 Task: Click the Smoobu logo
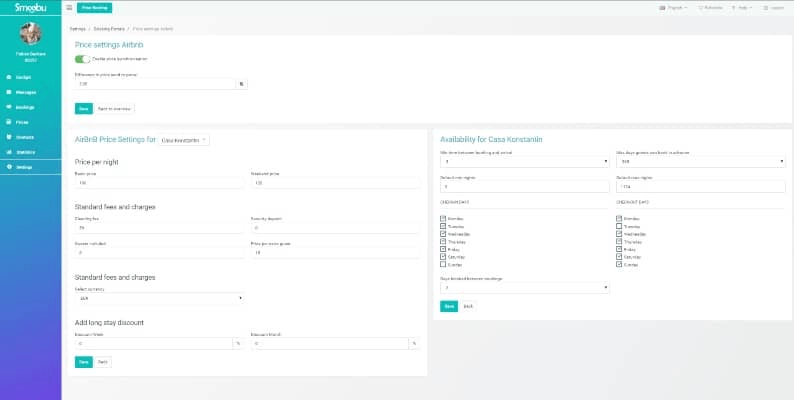click(x=30, y=8)
